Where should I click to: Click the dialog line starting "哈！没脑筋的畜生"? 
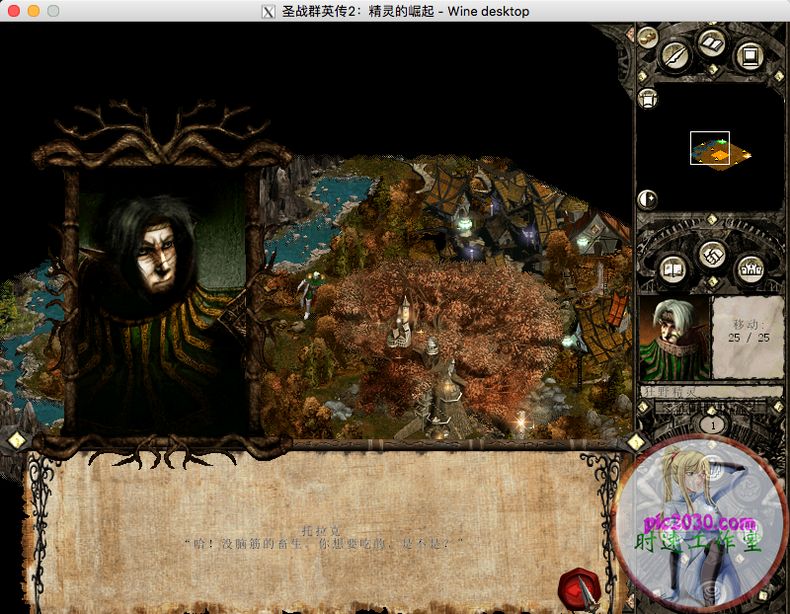point(323,544)
